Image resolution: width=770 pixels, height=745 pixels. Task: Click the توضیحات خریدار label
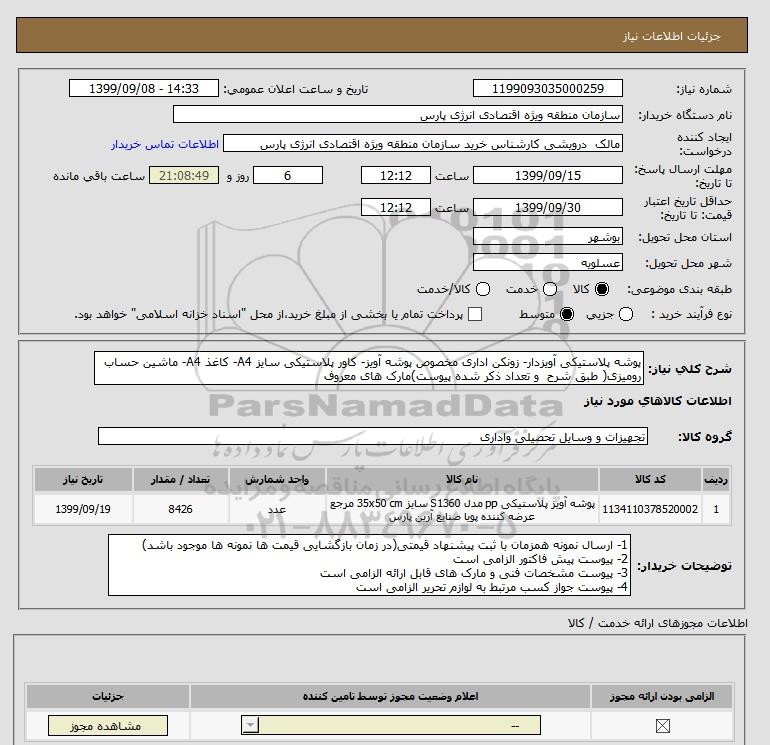685,566
